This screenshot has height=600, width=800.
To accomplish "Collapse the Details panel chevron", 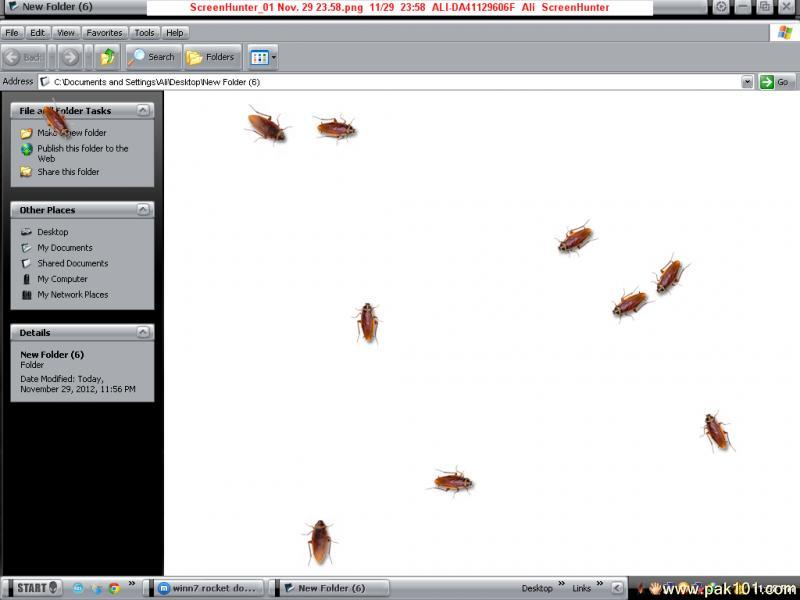I will click(x=143, y=332).
